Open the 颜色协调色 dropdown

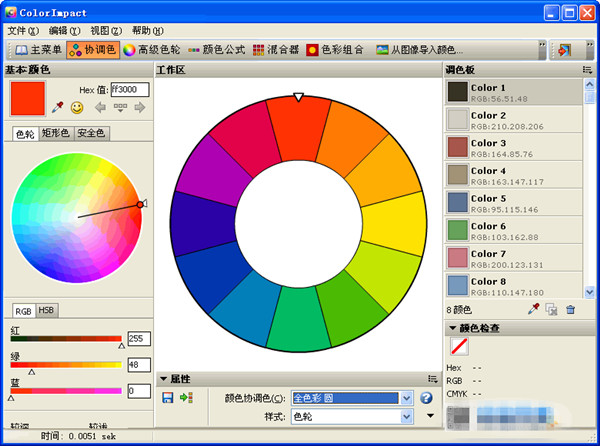point(406,398)
